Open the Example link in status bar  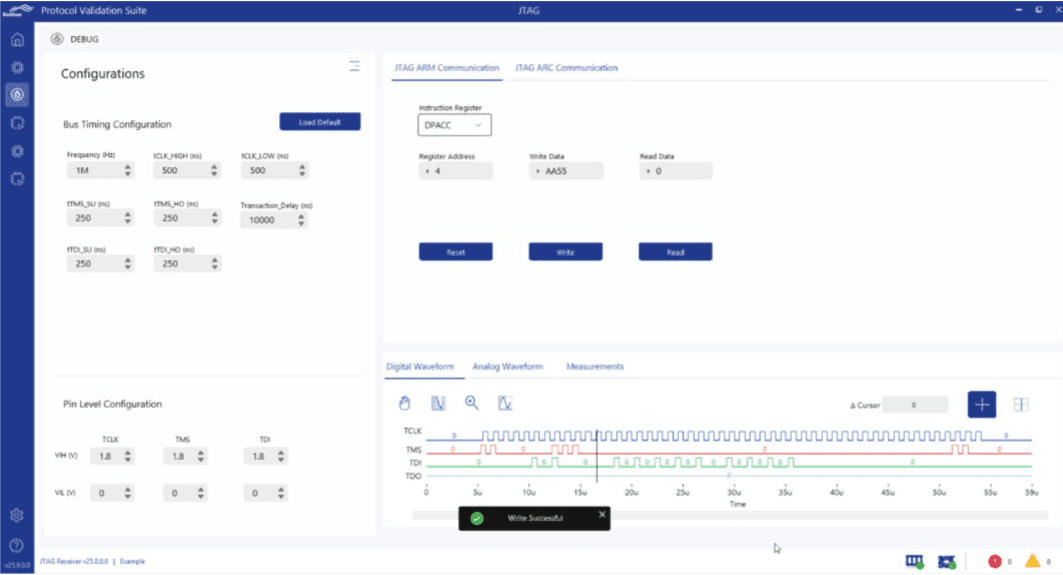click(x=132, y=561)
